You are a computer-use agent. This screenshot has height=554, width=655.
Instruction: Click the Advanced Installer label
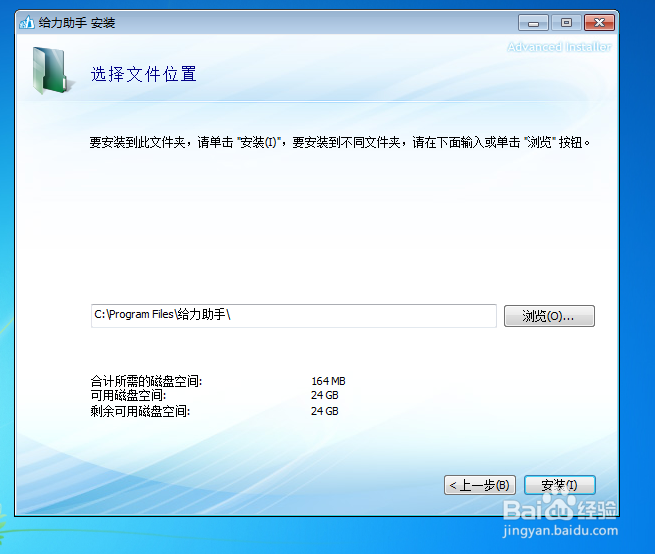(559, 47)
